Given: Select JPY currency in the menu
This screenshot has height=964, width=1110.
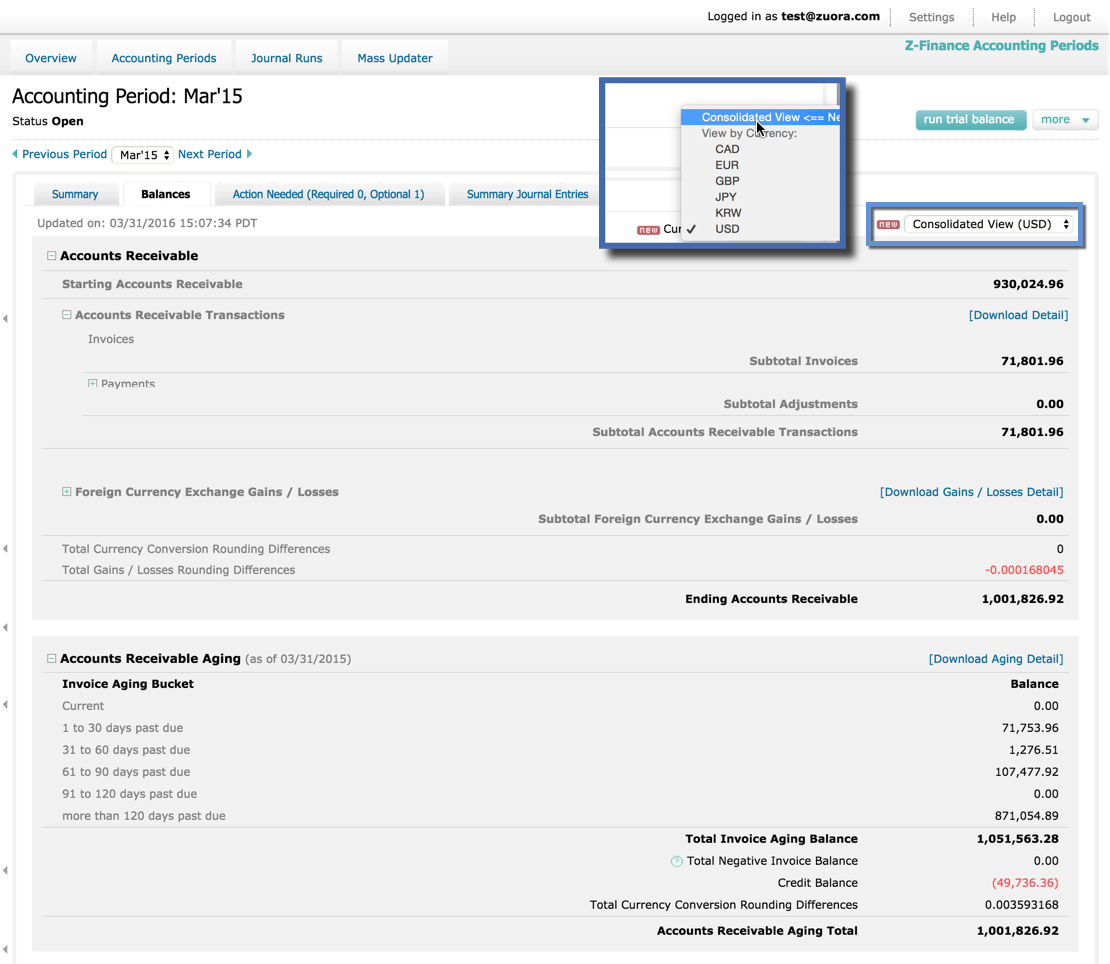Looking at the screenshot, I should pyautogui.click(x=726, y=197).
